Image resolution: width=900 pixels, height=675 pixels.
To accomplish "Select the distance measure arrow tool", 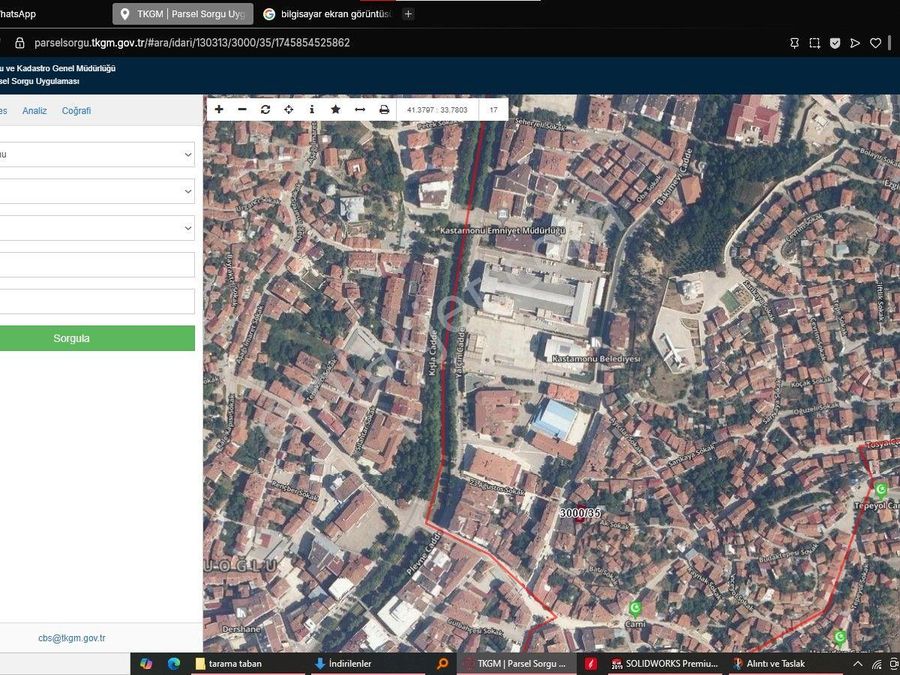I will 360,109.
